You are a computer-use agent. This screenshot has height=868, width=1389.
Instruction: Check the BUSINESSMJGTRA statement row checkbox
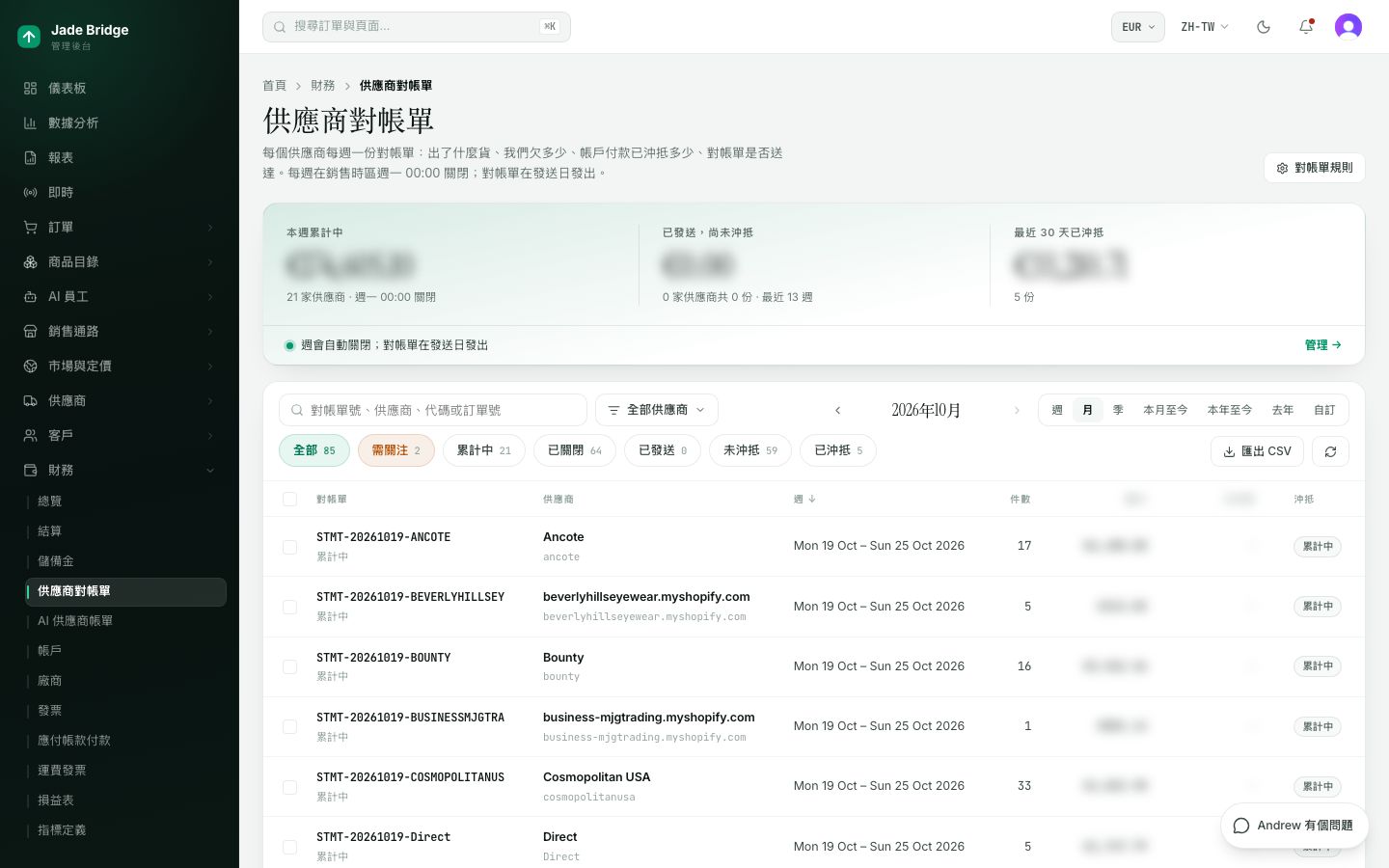289,726
